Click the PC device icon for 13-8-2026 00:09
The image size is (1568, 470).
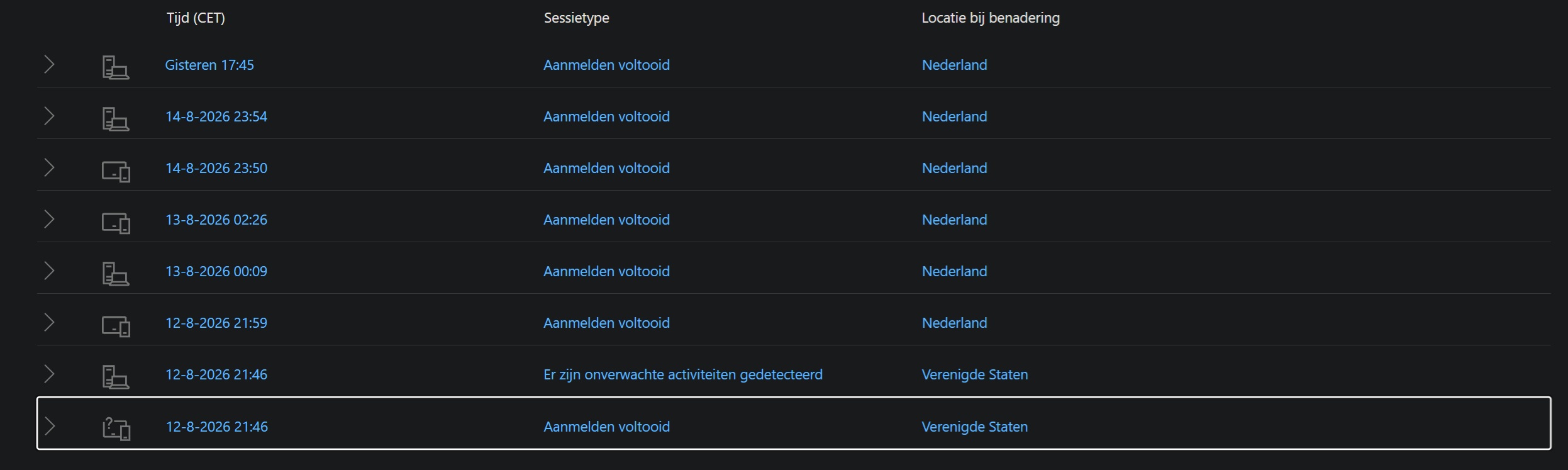(x=116, y=273)
